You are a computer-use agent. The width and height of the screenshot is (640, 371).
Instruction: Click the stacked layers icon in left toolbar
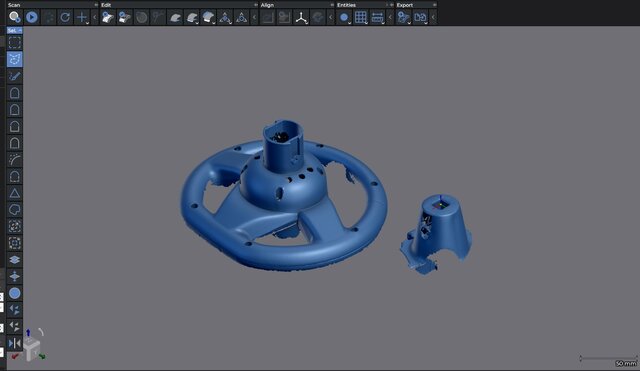coord(15,260)
